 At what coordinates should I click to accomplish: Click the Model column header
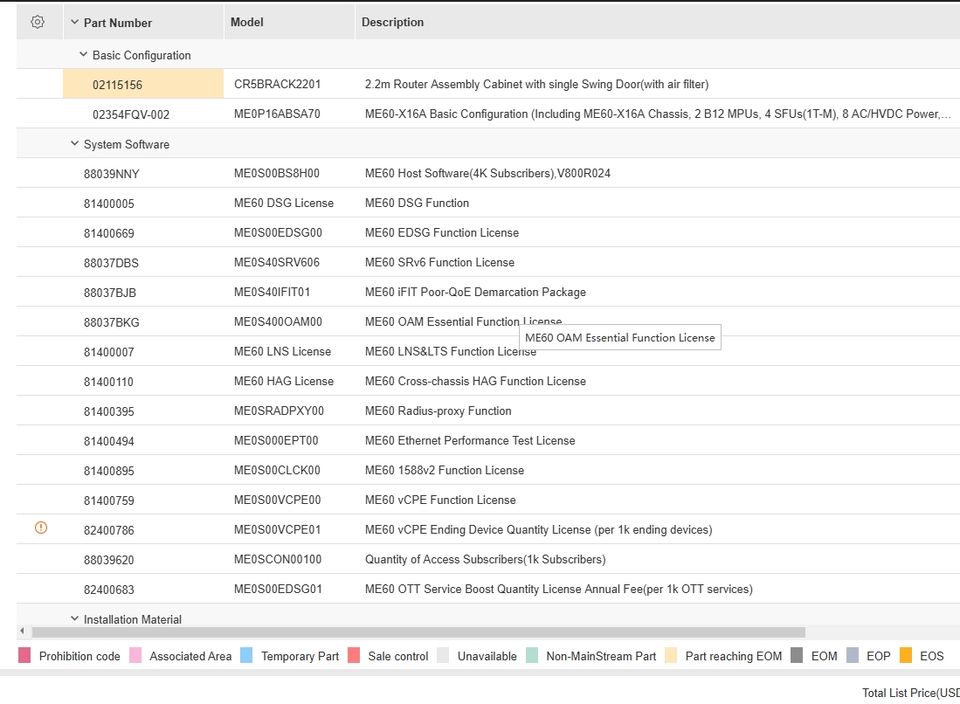tap(247, 22)
